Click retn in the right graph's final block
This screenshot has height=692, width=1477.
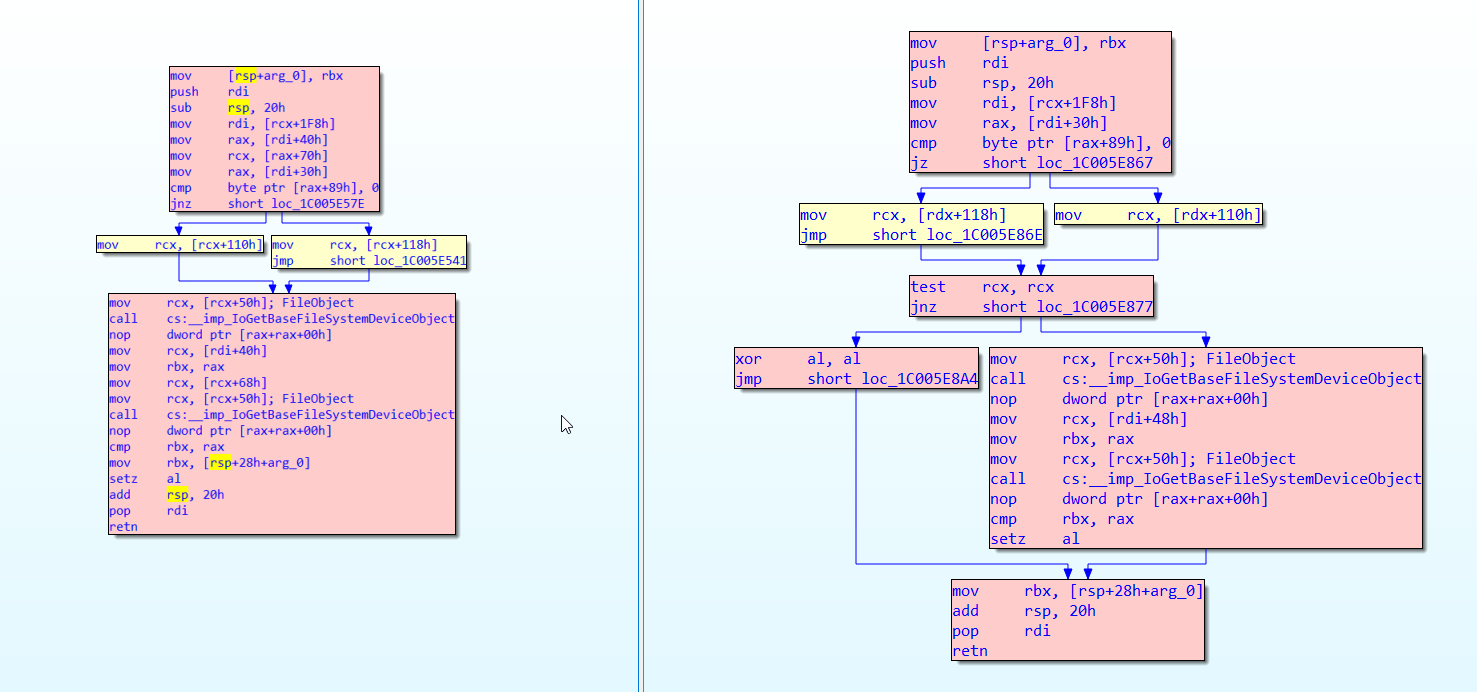click(969, 651)
